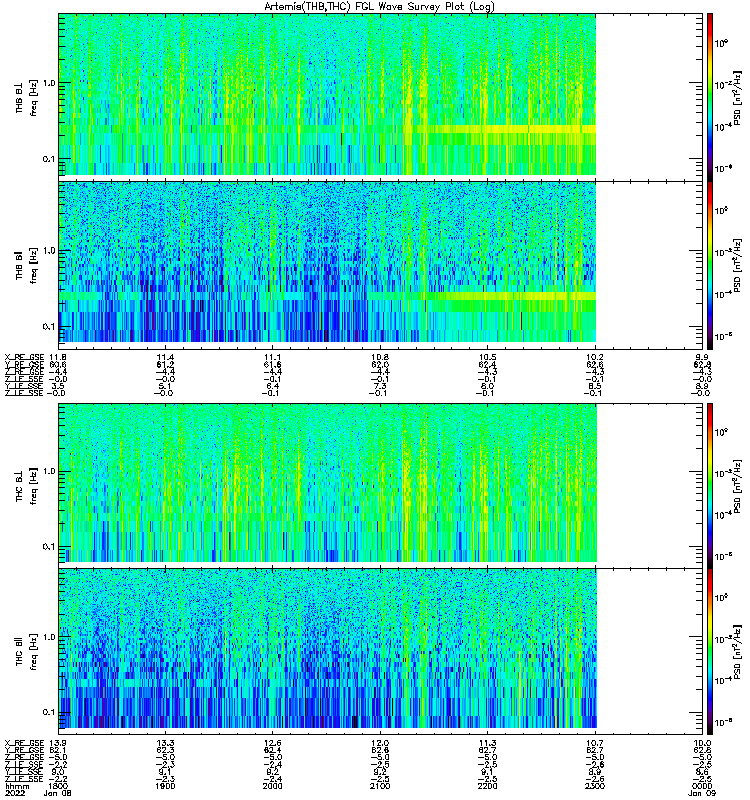This screenshot has height=800, width=750.
Task: Click the '2000' time tick label
Action: click(x=272, y=786)
